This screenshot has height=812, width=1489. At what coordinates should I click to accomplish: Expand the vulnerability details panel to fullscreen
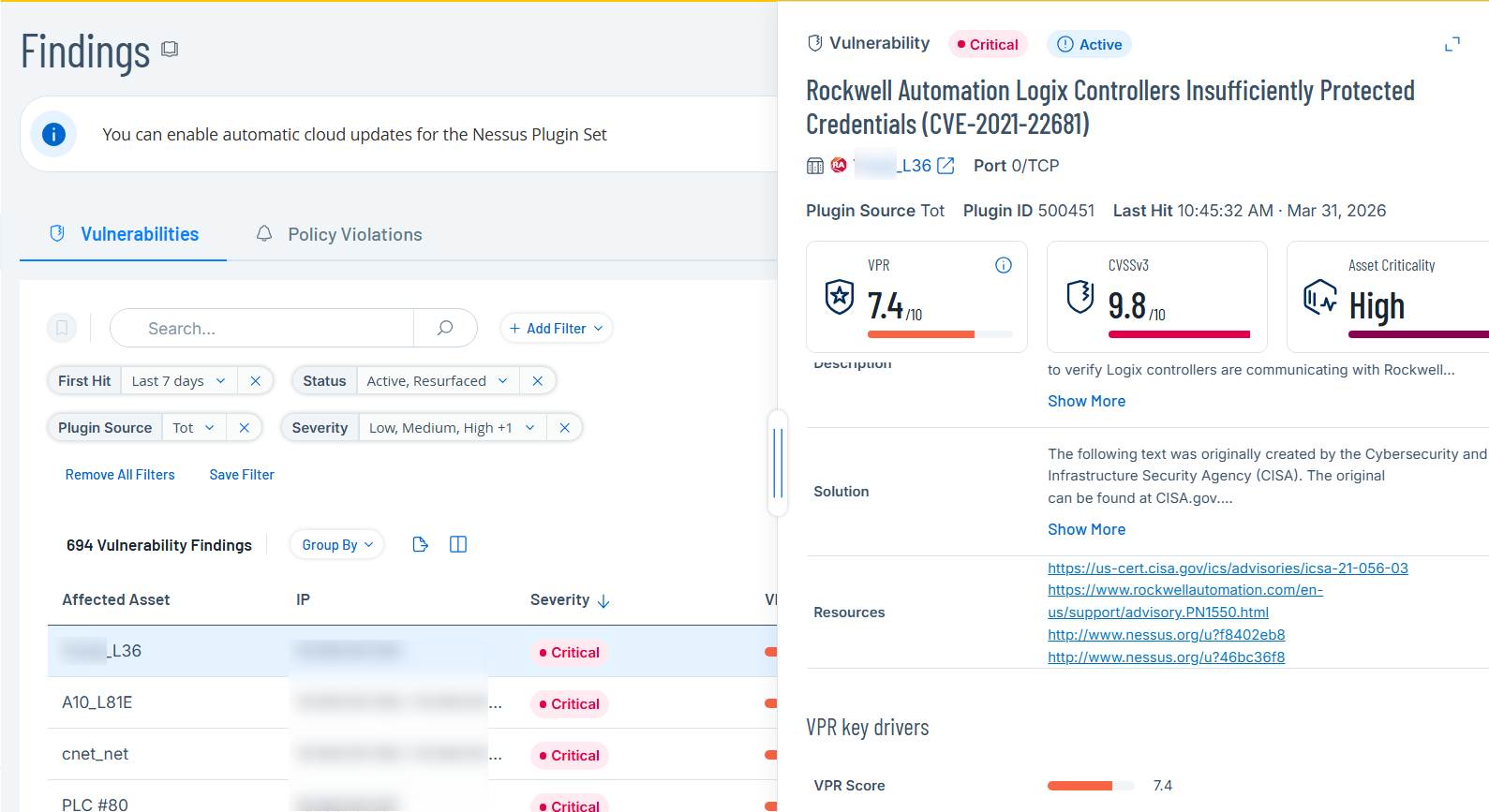point(1452,45)
